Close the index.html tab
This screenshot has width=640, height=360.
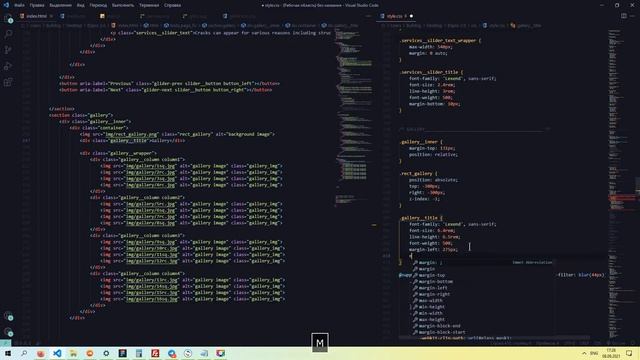(x=51, y=16)
